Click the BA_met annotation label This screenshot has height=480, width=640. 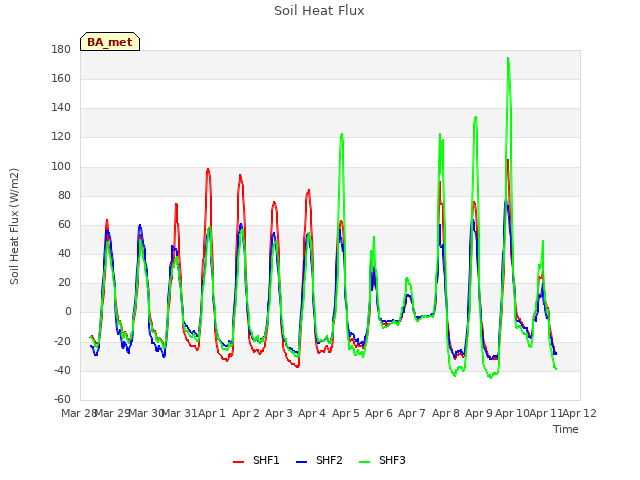pos(110,42)
